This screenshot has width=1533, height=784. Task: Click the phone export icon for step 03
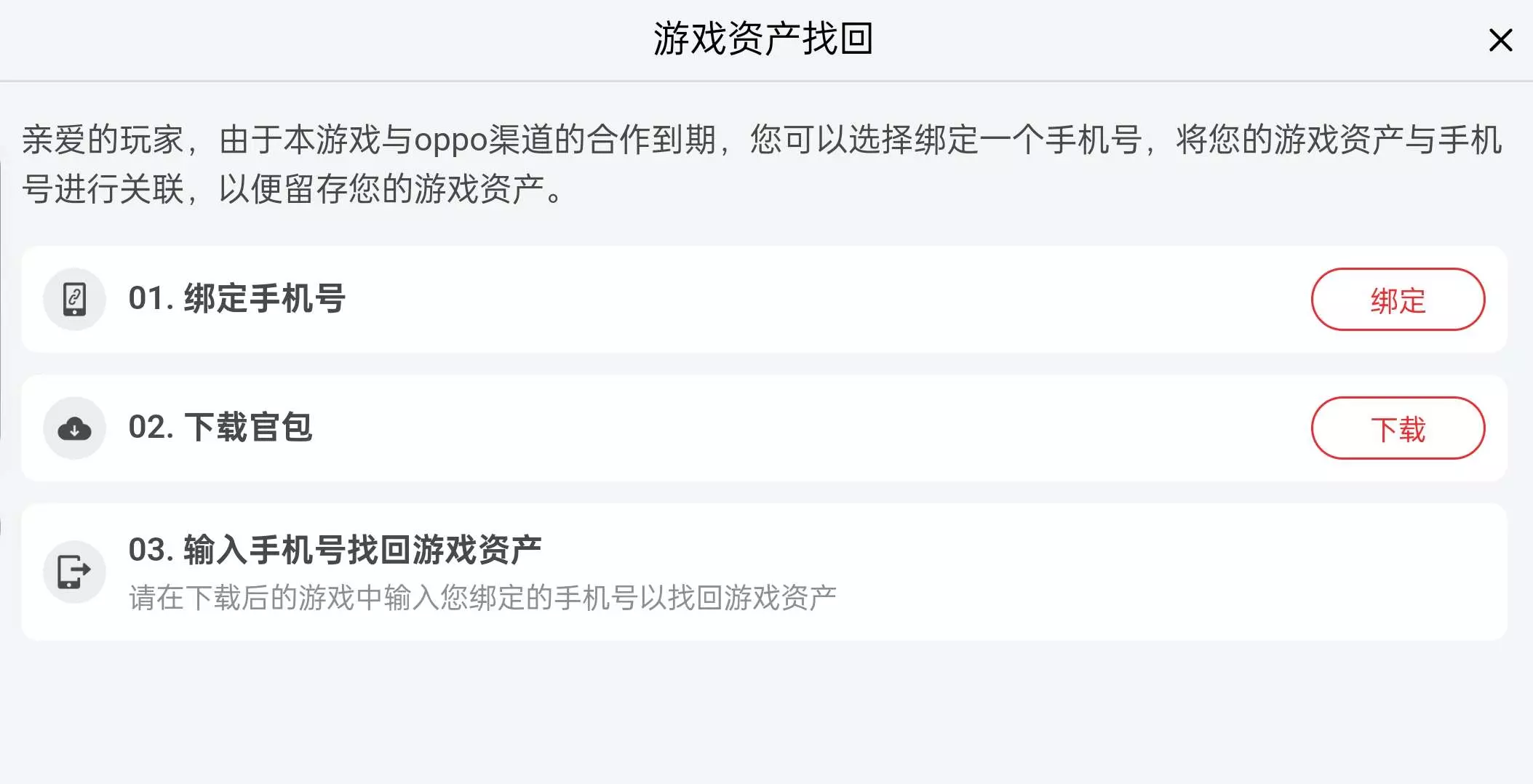click(74, 572)
